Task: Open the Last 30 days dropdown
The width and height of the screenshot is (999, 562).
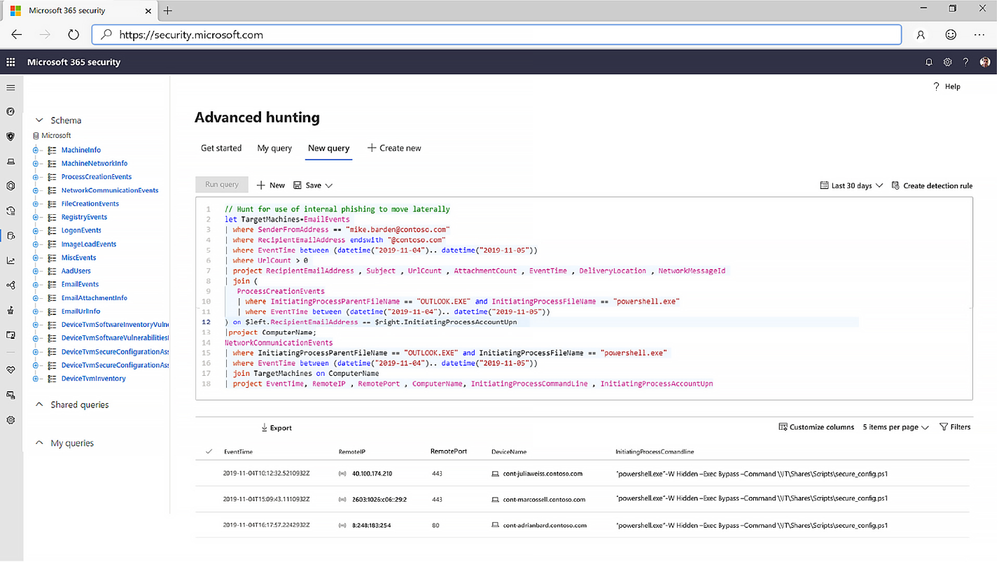Action: (851, 185)
